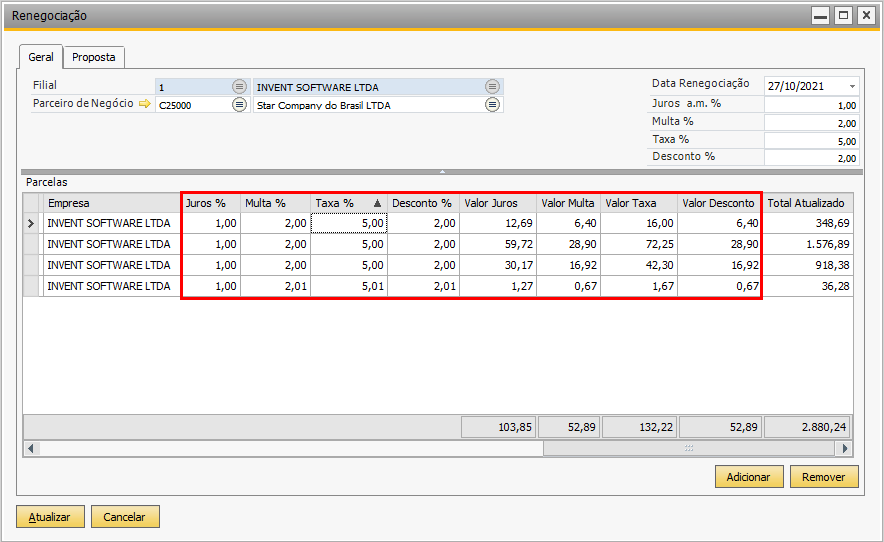Click the Atualizar button
Screen dimensions: 884x542
point(50,517)
